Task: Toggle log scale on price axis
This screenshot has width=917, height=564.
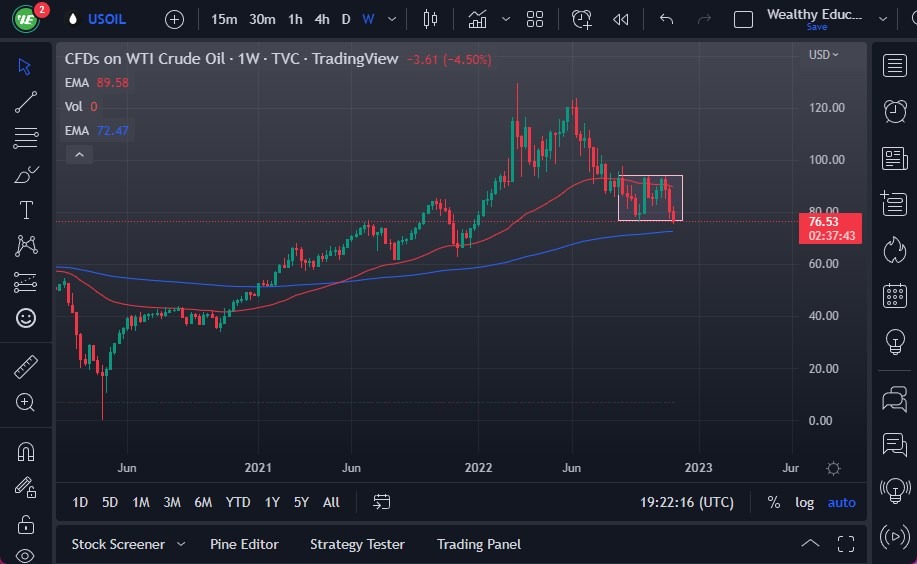Action: pyautogui.click(x=804, y=502)
